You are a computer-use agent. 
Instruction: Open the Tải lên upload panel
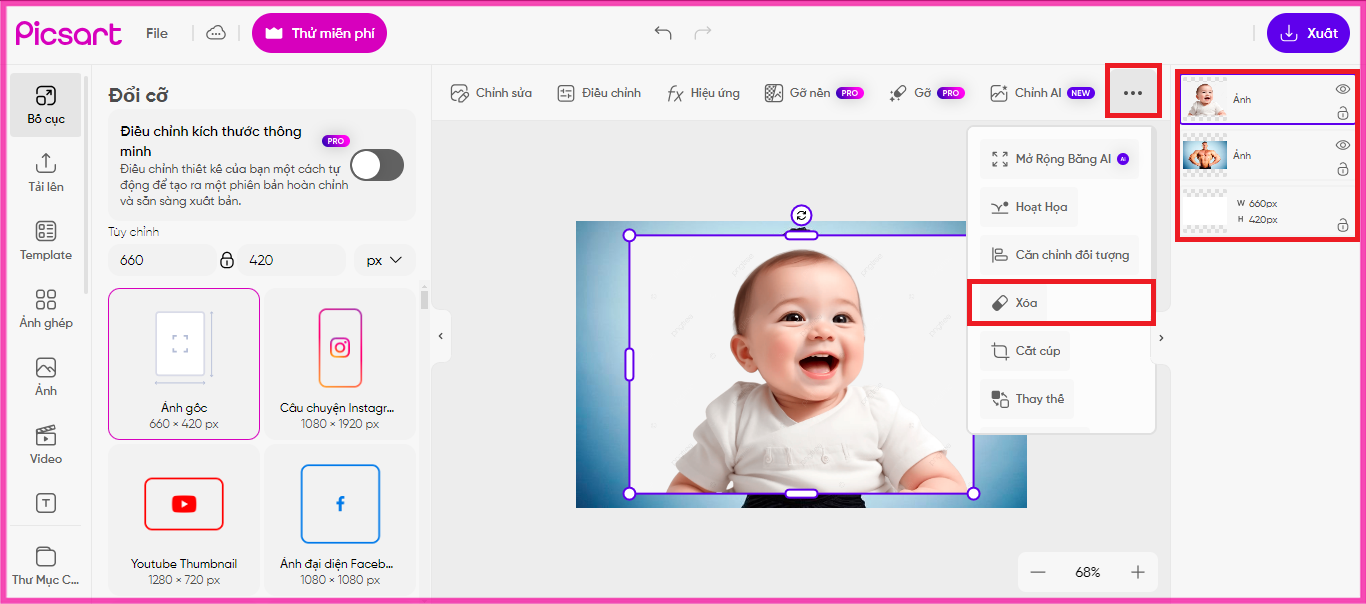tap(46, 173)
